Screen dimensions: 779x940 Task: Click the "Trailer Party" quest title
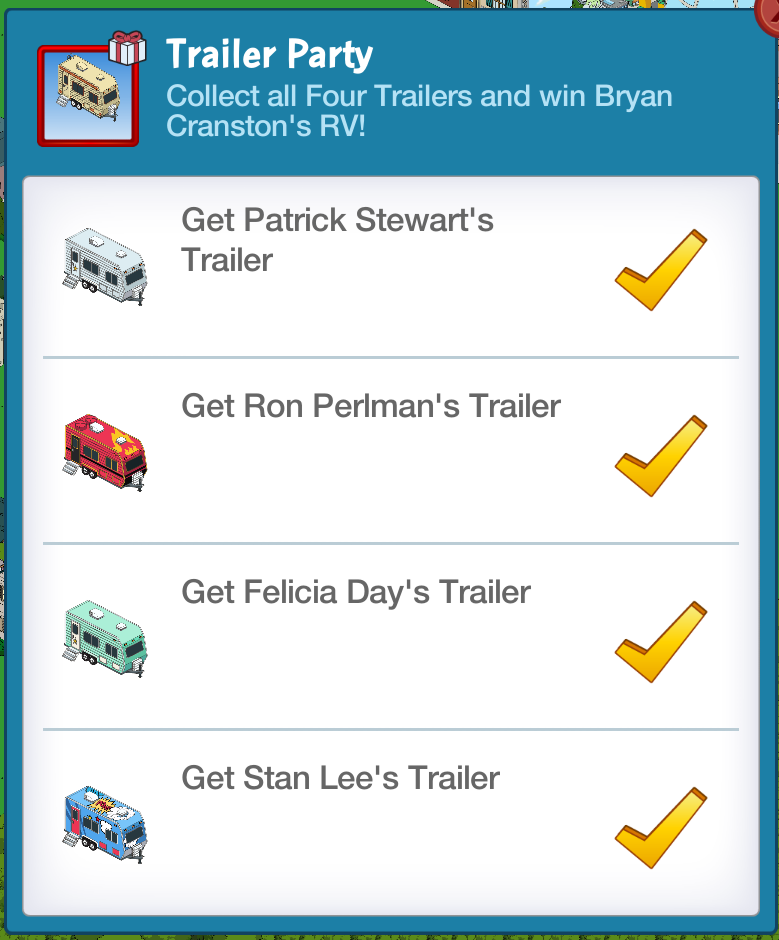pos(269,54)
